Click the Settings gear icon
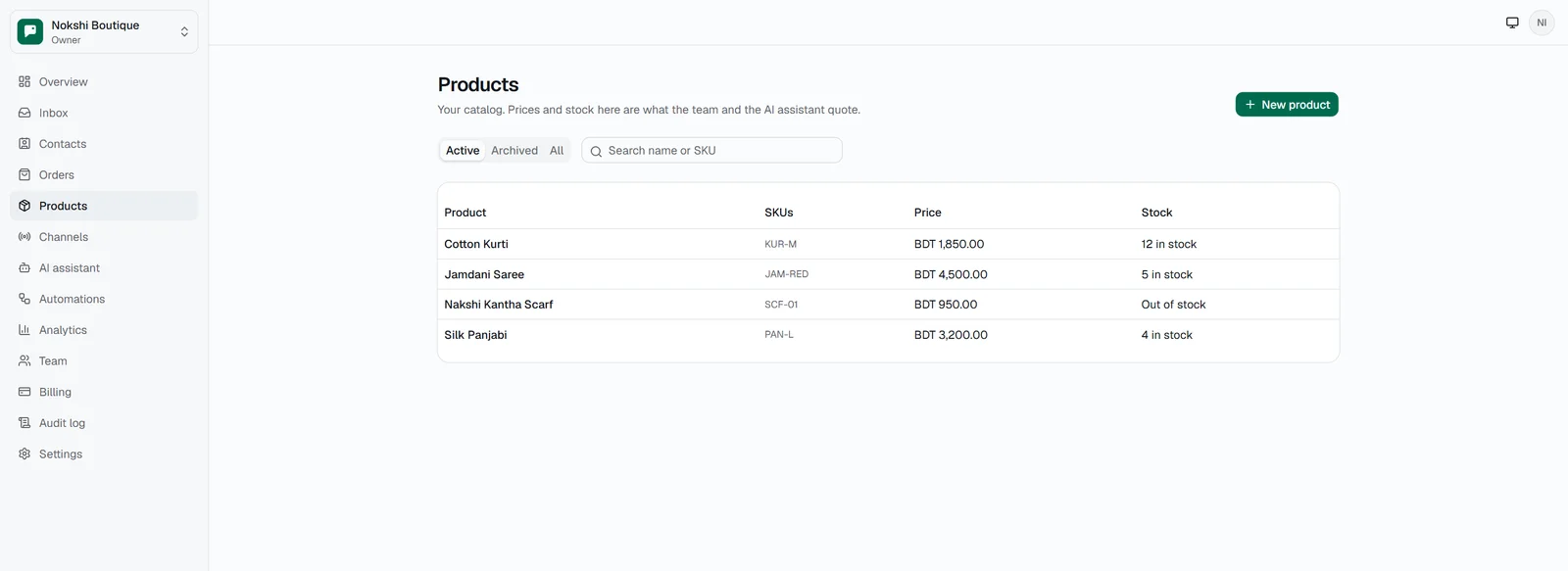This screenshot has width=1568, height=571. click(24, 453)
